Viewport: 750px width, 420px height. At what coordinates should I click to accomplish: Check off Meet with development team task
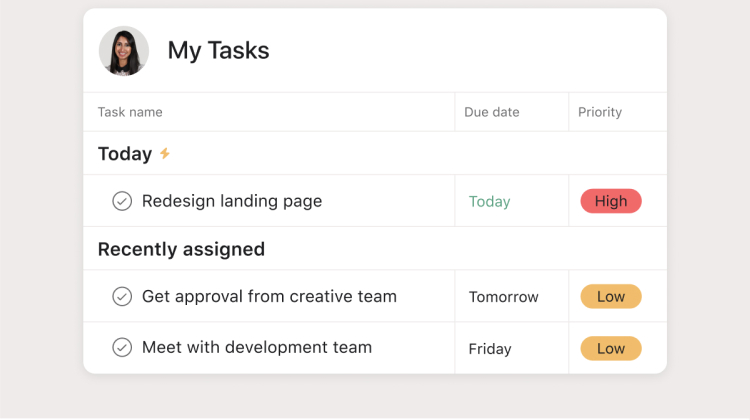[x=122, y=348]
